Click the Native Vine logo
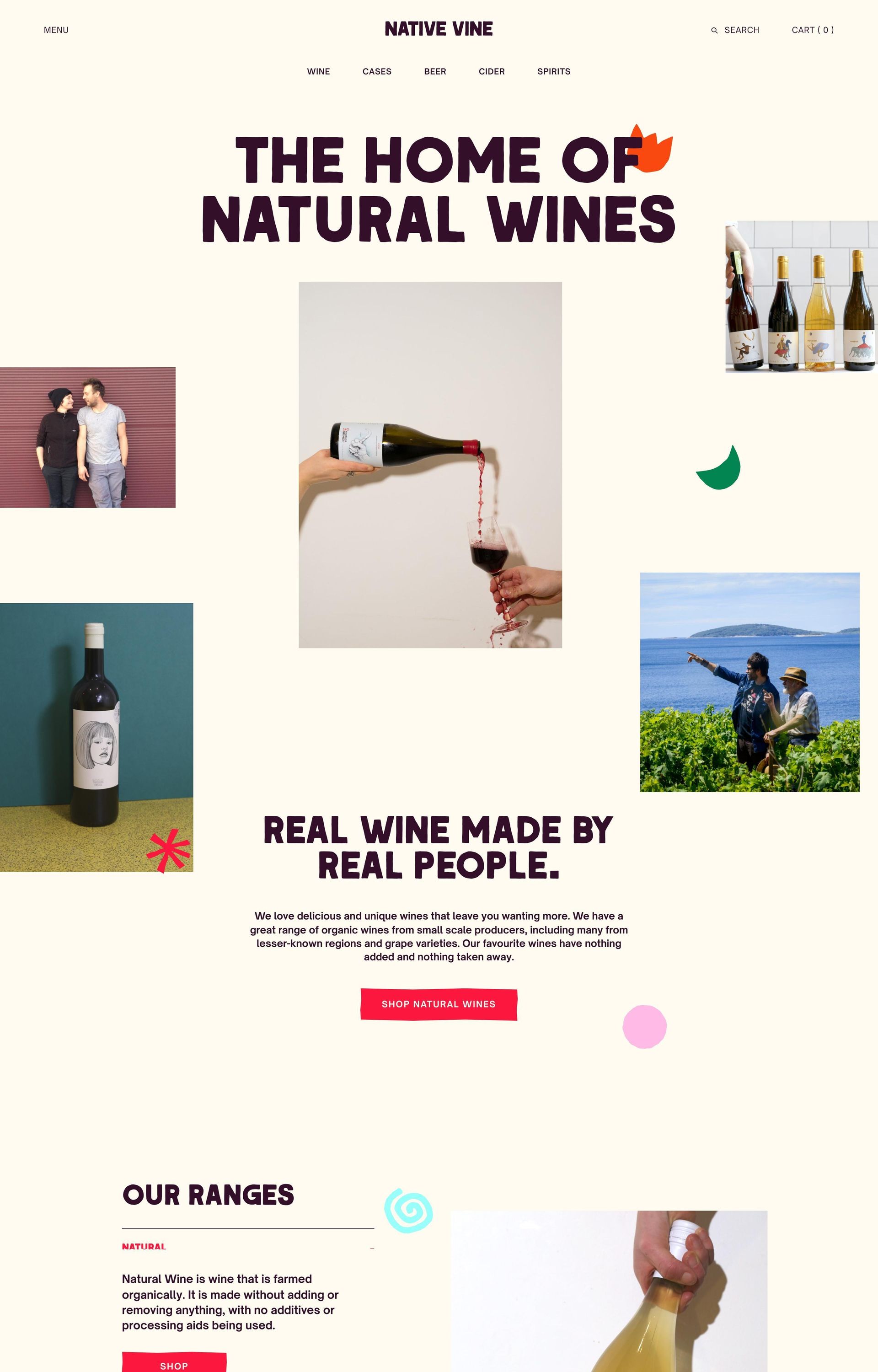878x1372 pixels. click(x=439, y=29)
